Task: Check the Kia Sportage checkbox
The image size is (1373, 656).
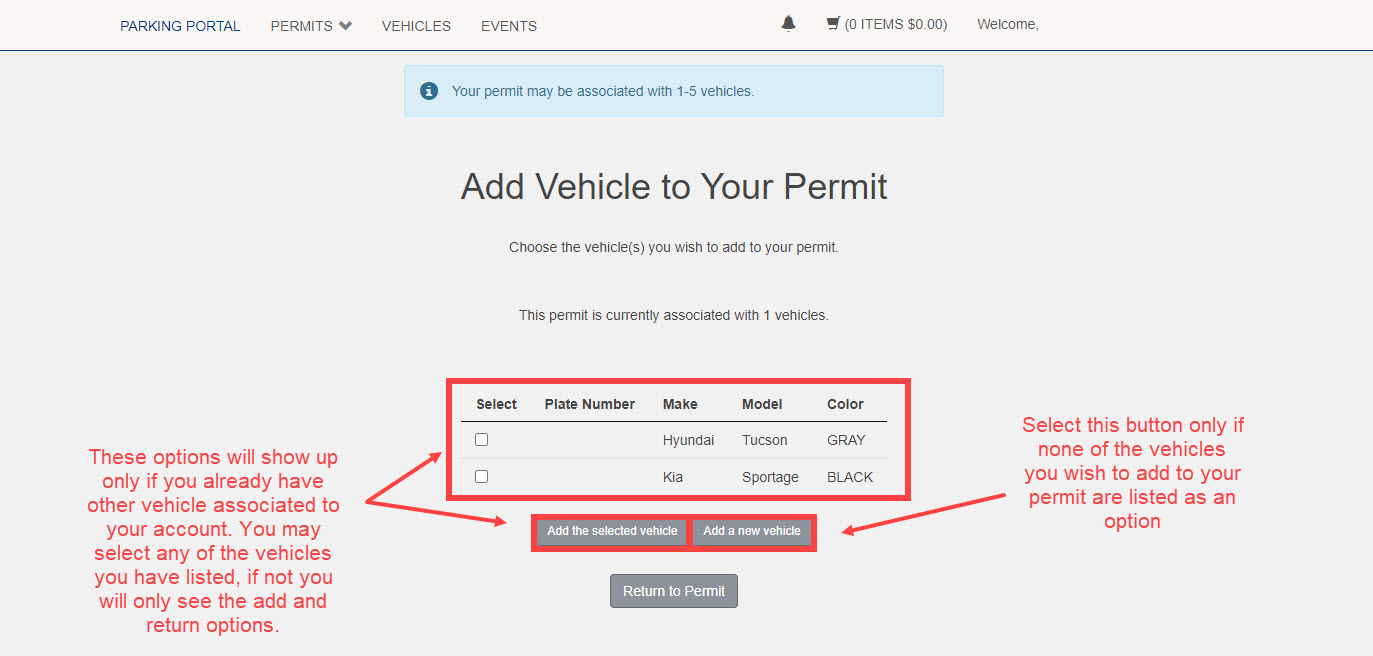Action: click(x=481, y=476)
